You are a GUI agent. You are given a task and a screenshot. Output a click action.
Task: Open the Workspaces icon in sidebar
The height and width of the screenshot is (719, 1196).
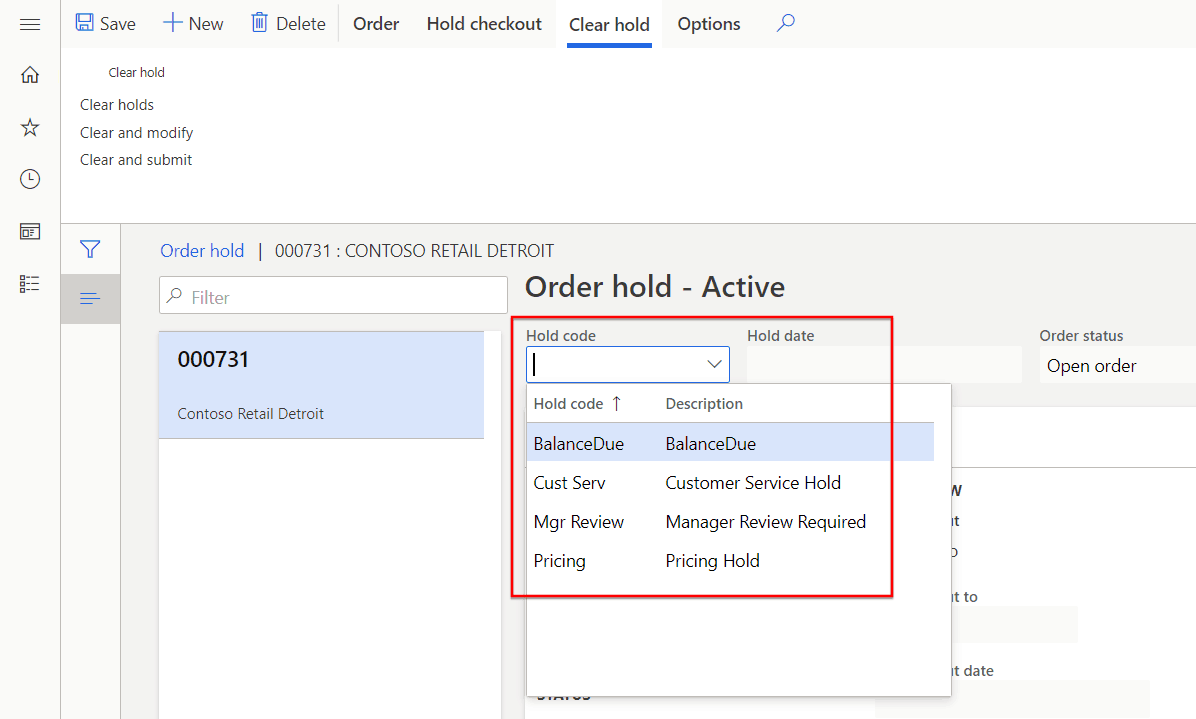point(29,231)
